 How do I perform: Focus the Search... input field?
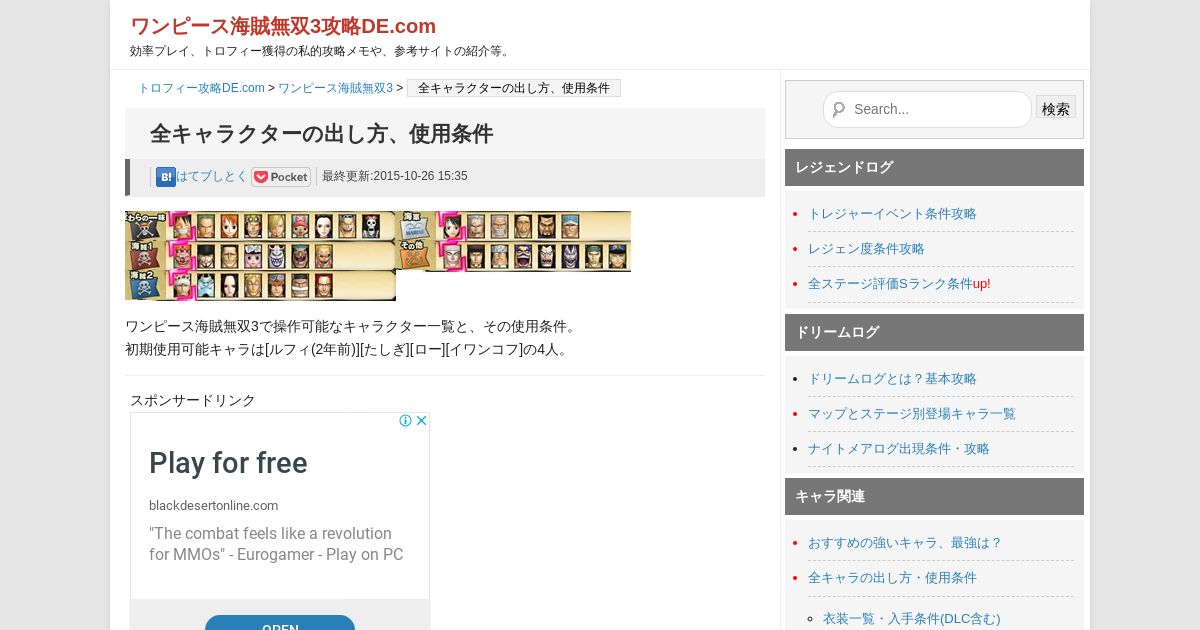927,110
